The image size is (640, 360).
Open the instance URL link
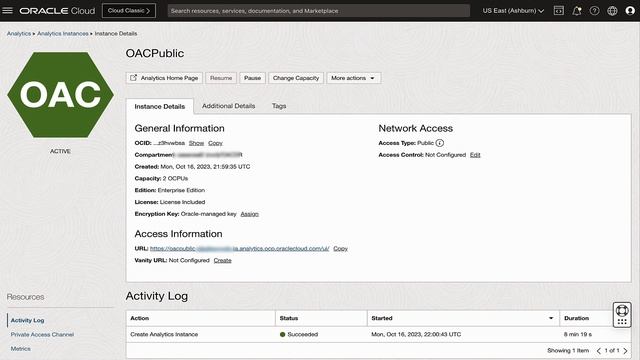240,248
